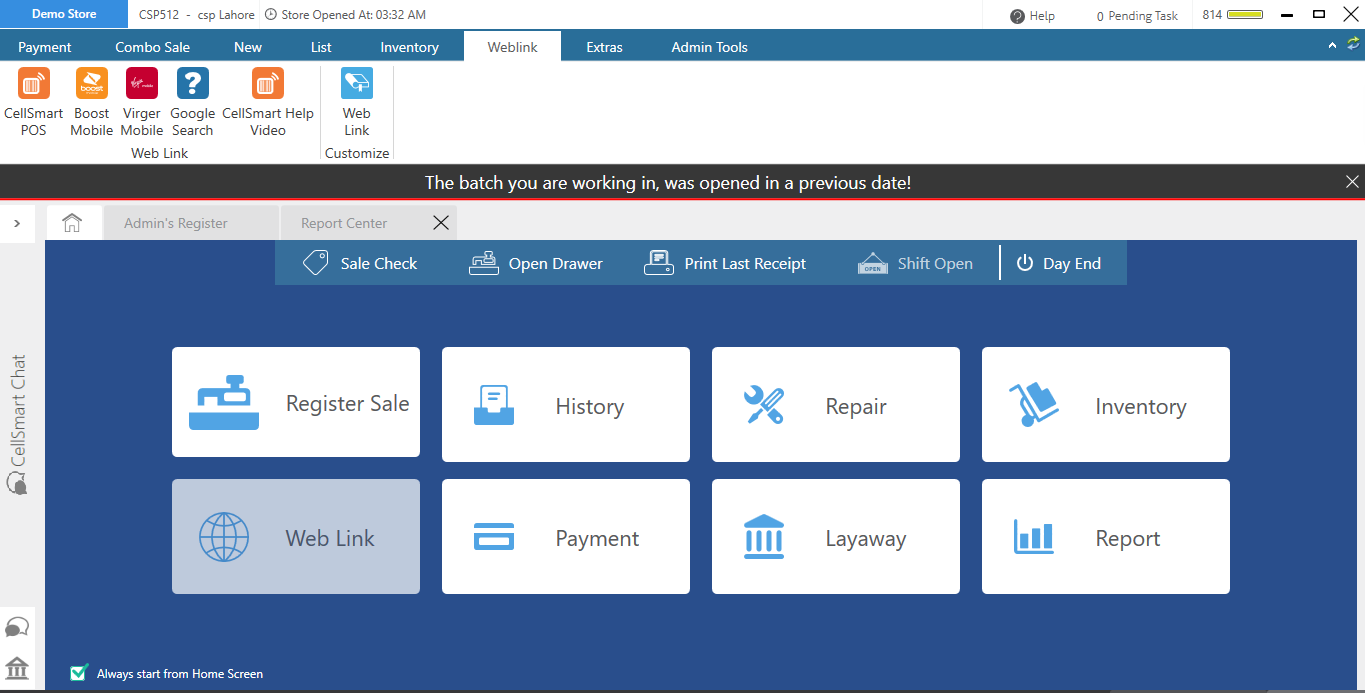Open the Help link in the title bar
Screen dimensions: 1365x693
(x=1033, y=16)
